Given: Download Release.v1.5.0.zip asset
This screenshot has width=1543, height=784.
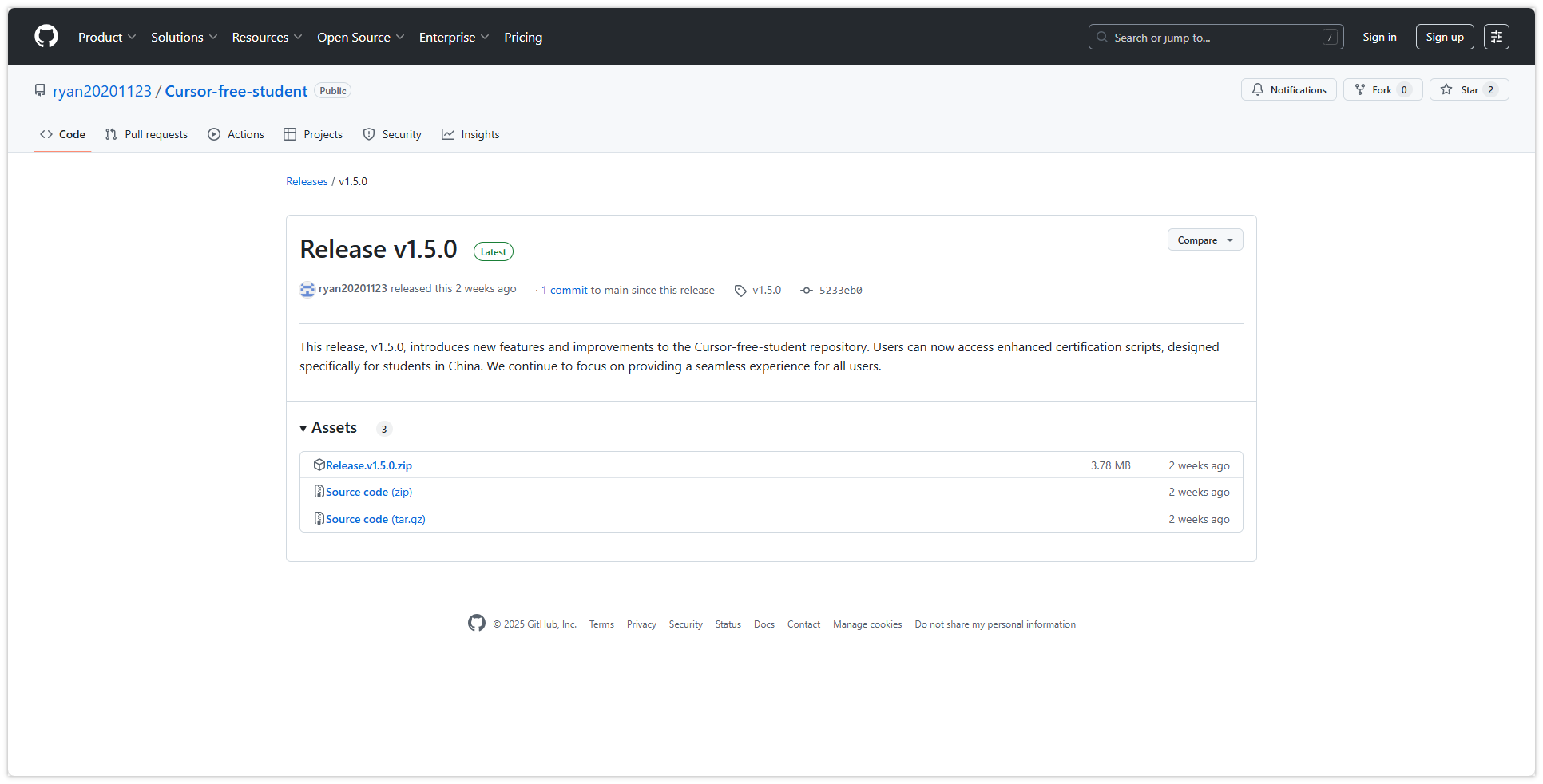Looking at the screenshot, I should click(x=368, y=465).
